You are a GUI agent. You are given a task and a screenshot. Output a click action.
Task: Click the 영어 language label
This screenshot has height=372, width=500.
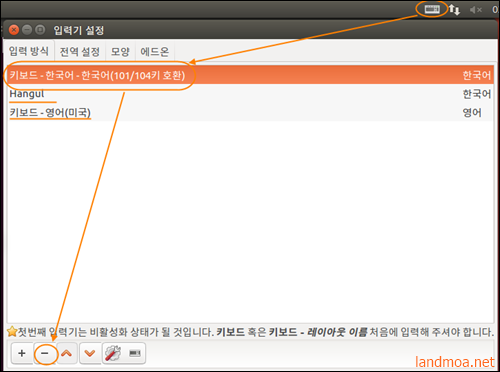[x=472, y=113]
